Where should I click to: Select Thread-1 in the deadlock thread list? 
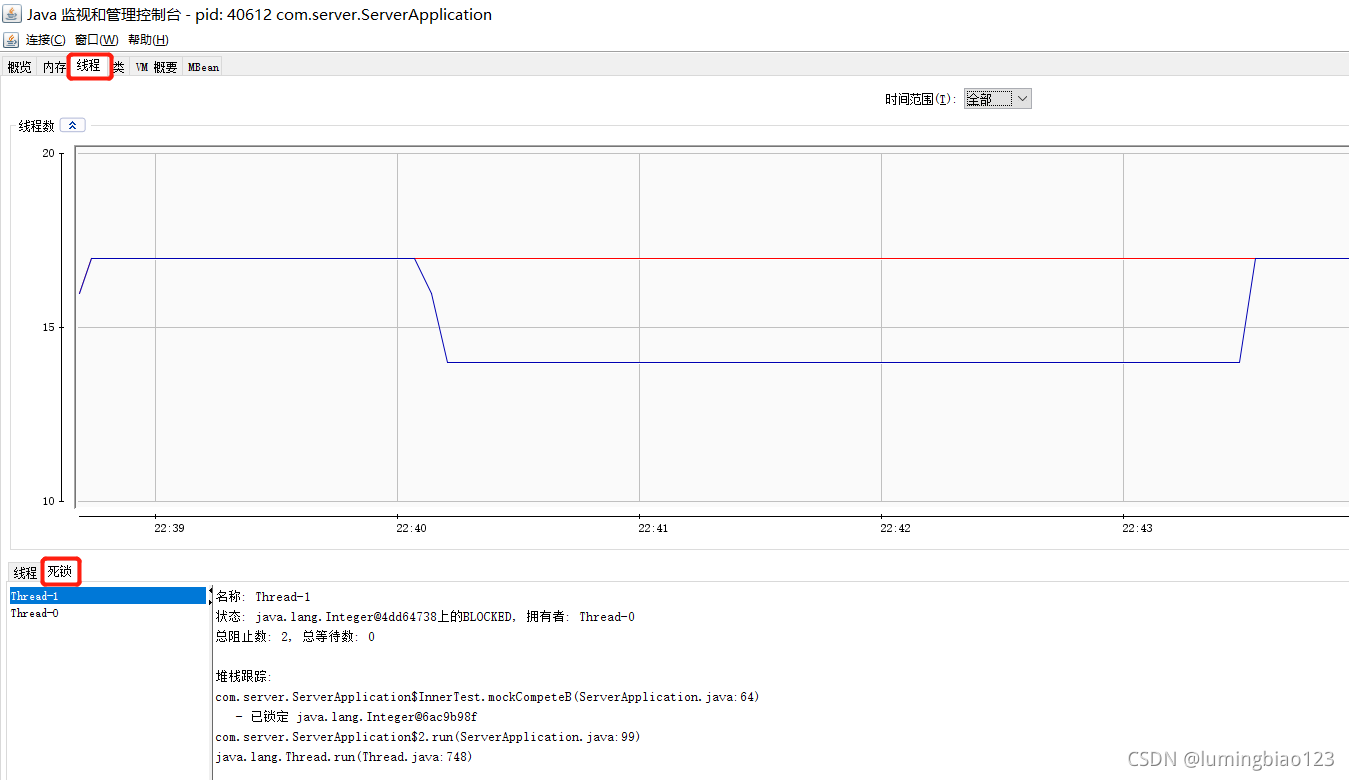pyautogui.click(x=33, y=595)
